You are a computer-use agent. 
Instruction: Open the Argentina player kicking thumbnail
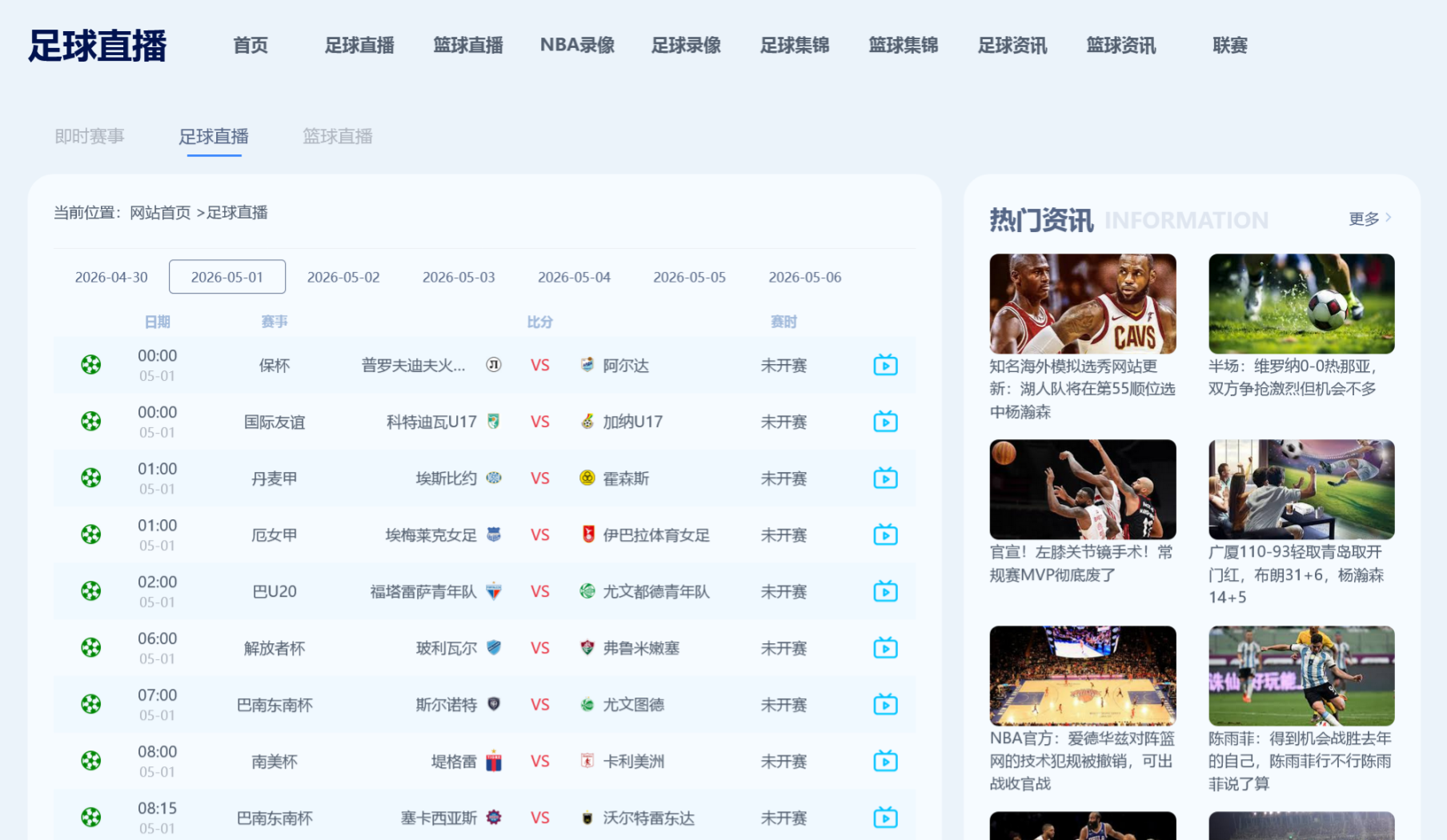coord(1301,676)
